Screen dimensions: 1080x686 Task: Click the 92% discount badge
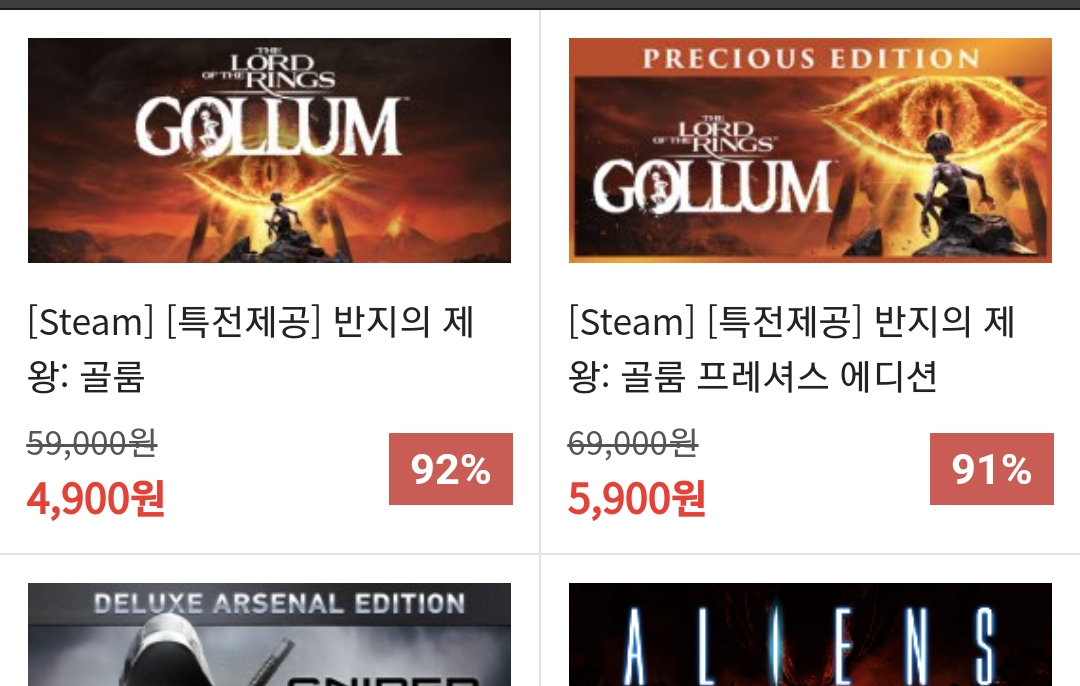coord(450,469)
